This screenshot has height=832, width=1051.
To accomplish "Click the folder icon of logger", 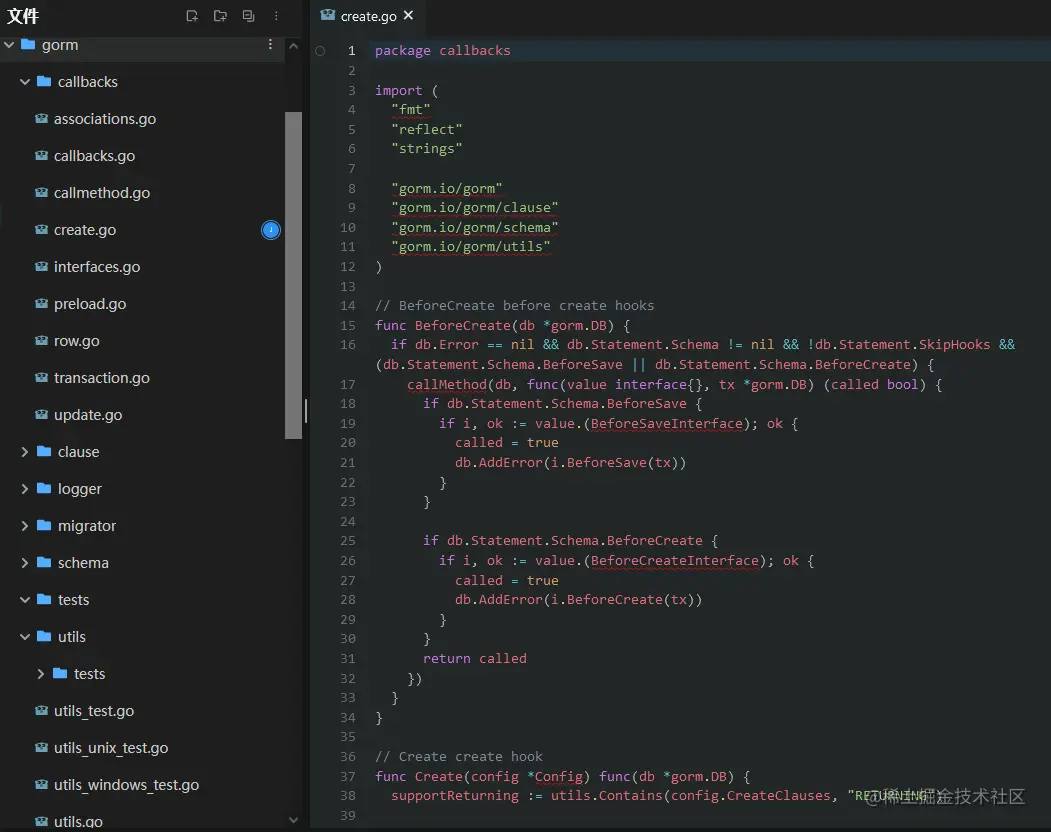I will click(44, 488).
